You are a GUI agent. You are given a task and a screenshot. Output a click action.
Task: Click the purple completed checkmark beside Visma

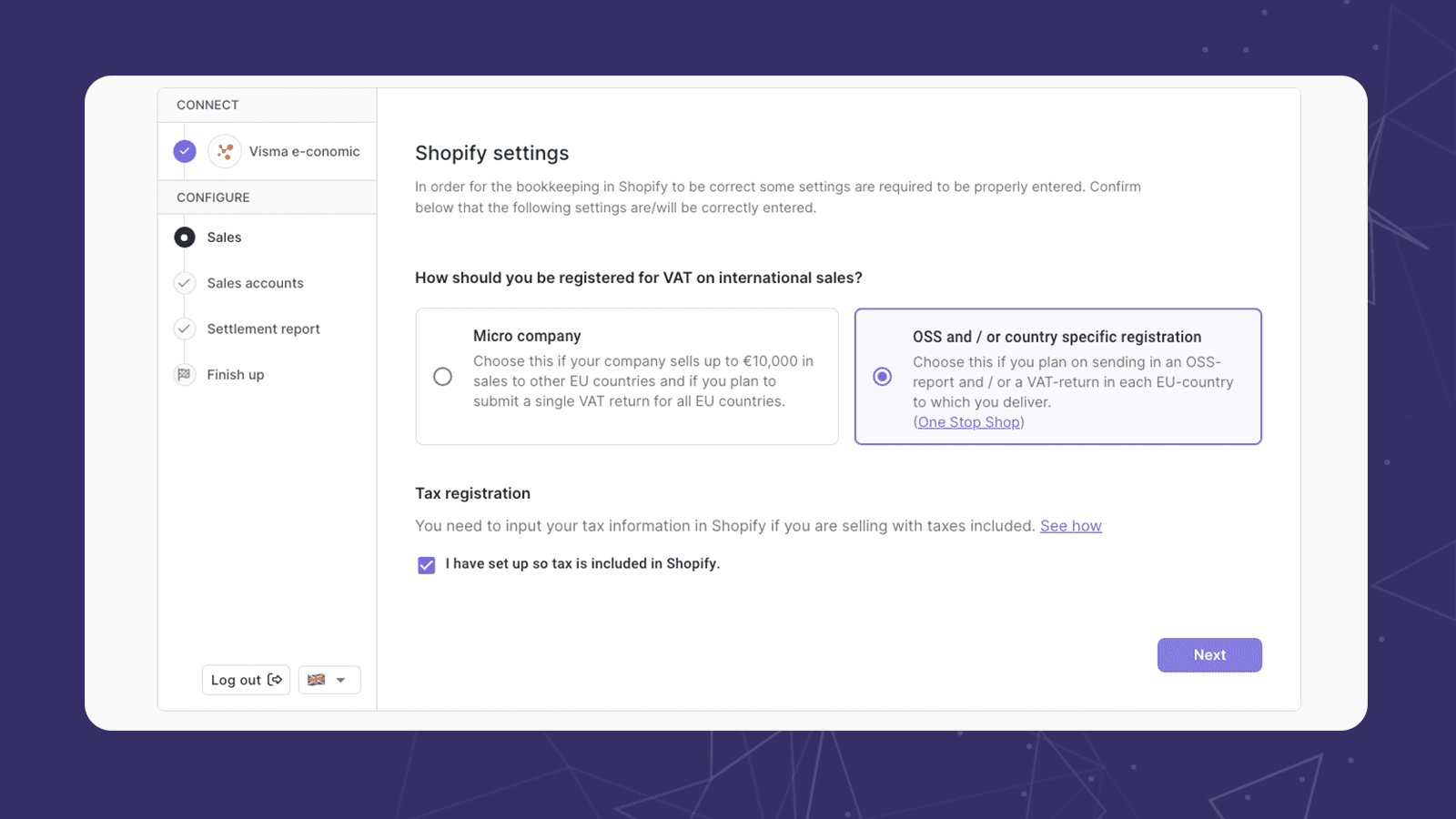185,152
